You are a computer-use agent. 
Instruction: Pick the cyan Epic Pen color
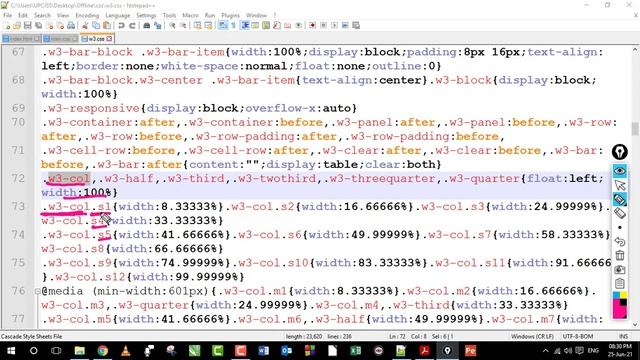(616, 295)
